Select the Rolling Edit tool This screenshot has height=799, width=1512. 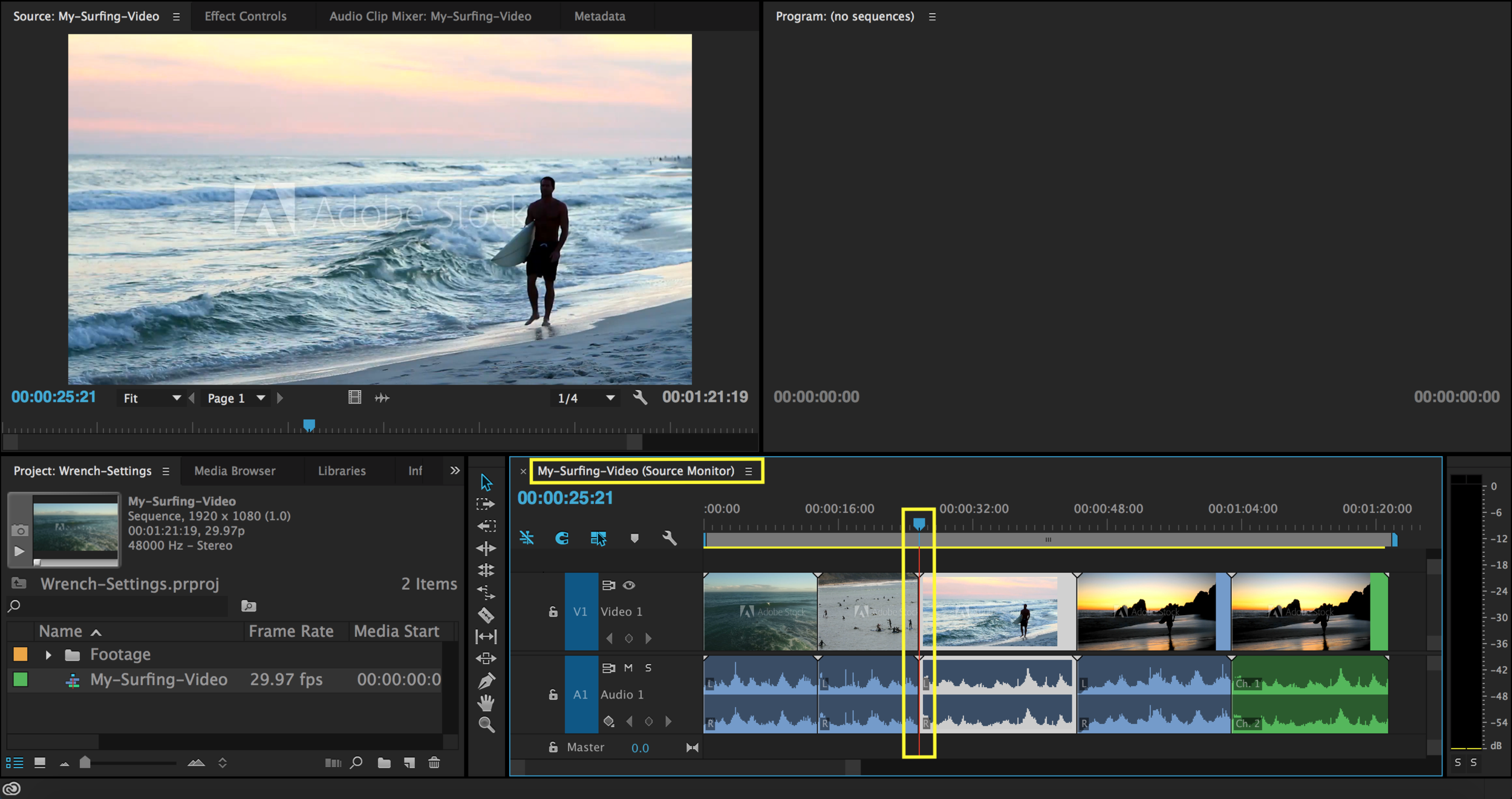tap(486, 570)
